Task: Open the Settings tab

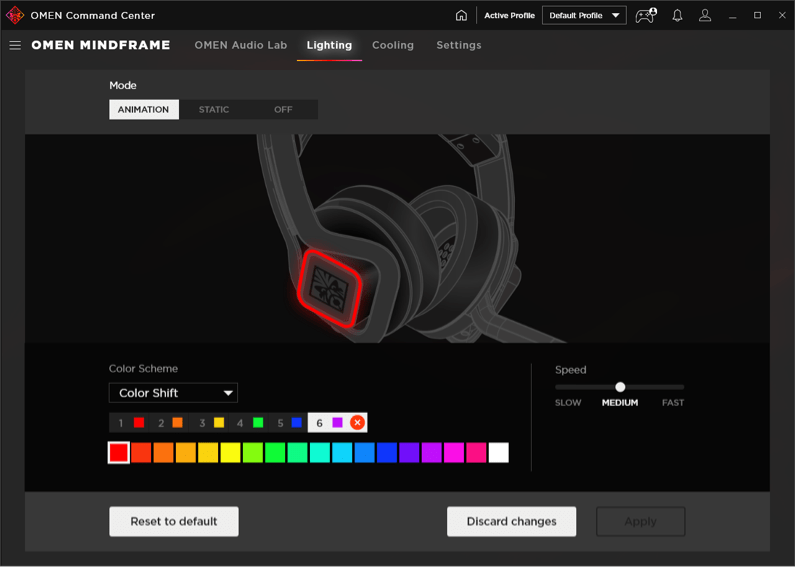Action: coord(459,45)
